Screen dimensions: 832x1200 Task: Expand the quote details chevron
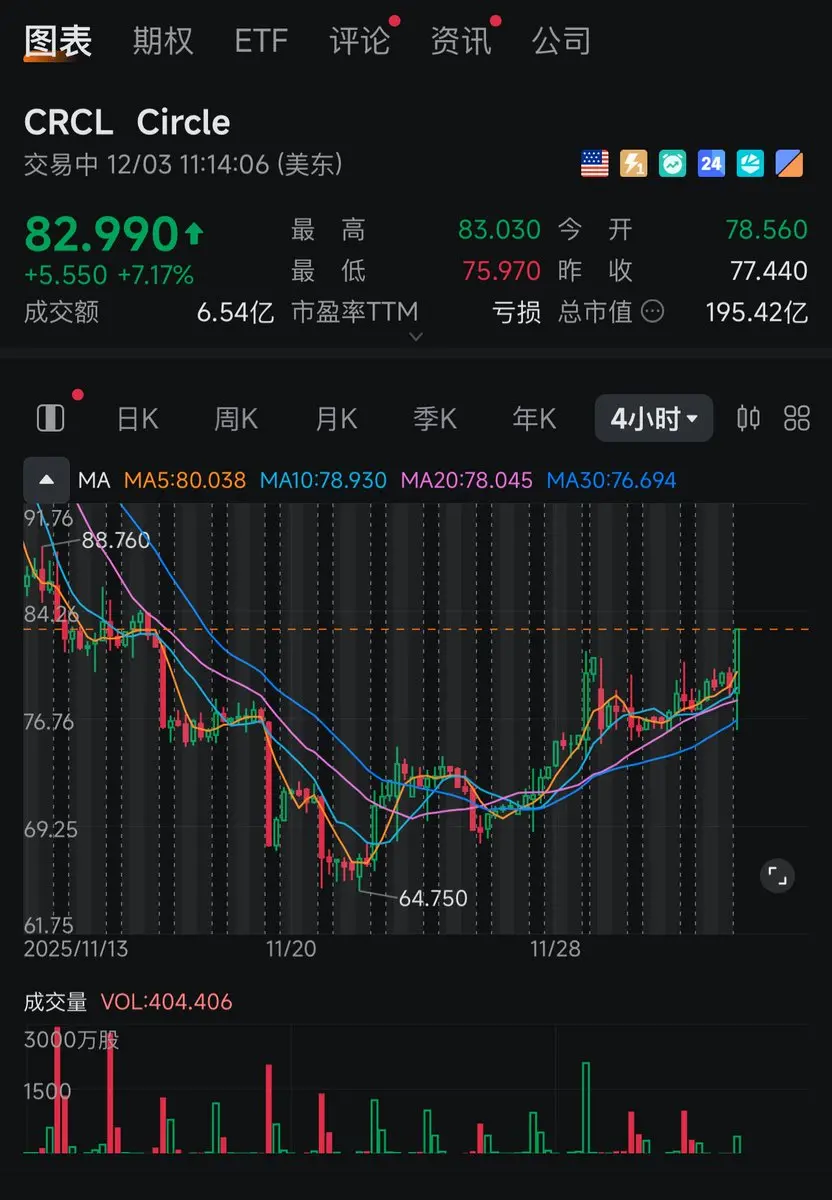coord(416,337)
